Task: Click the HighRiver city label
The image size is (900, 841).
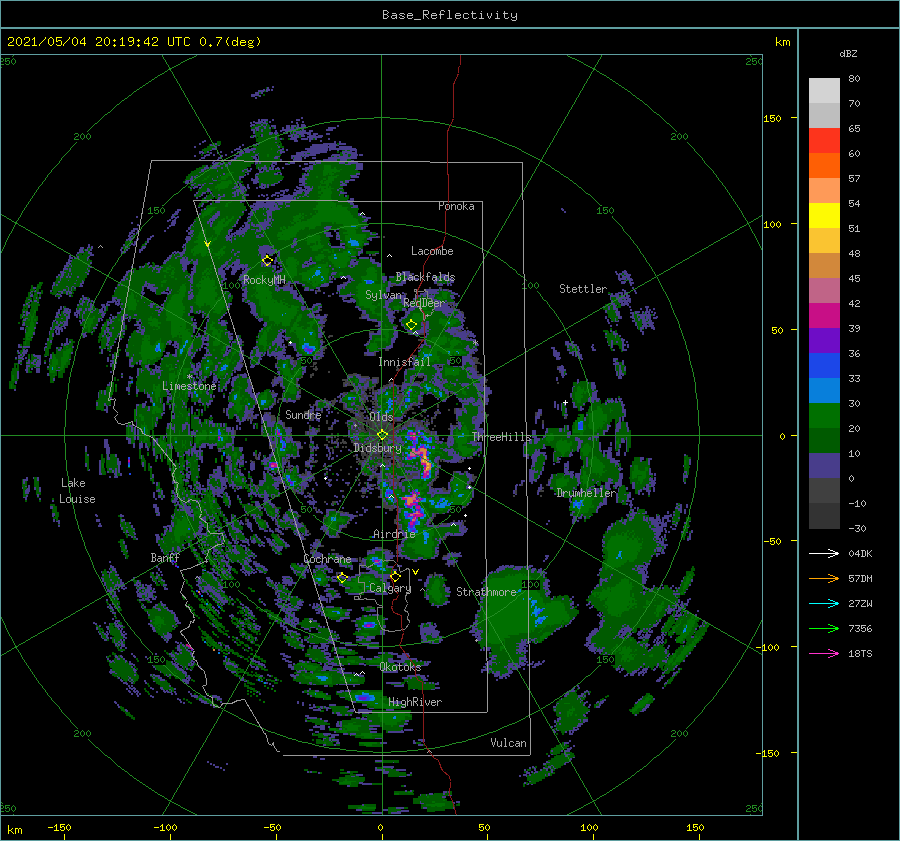Action: (415, 702)
